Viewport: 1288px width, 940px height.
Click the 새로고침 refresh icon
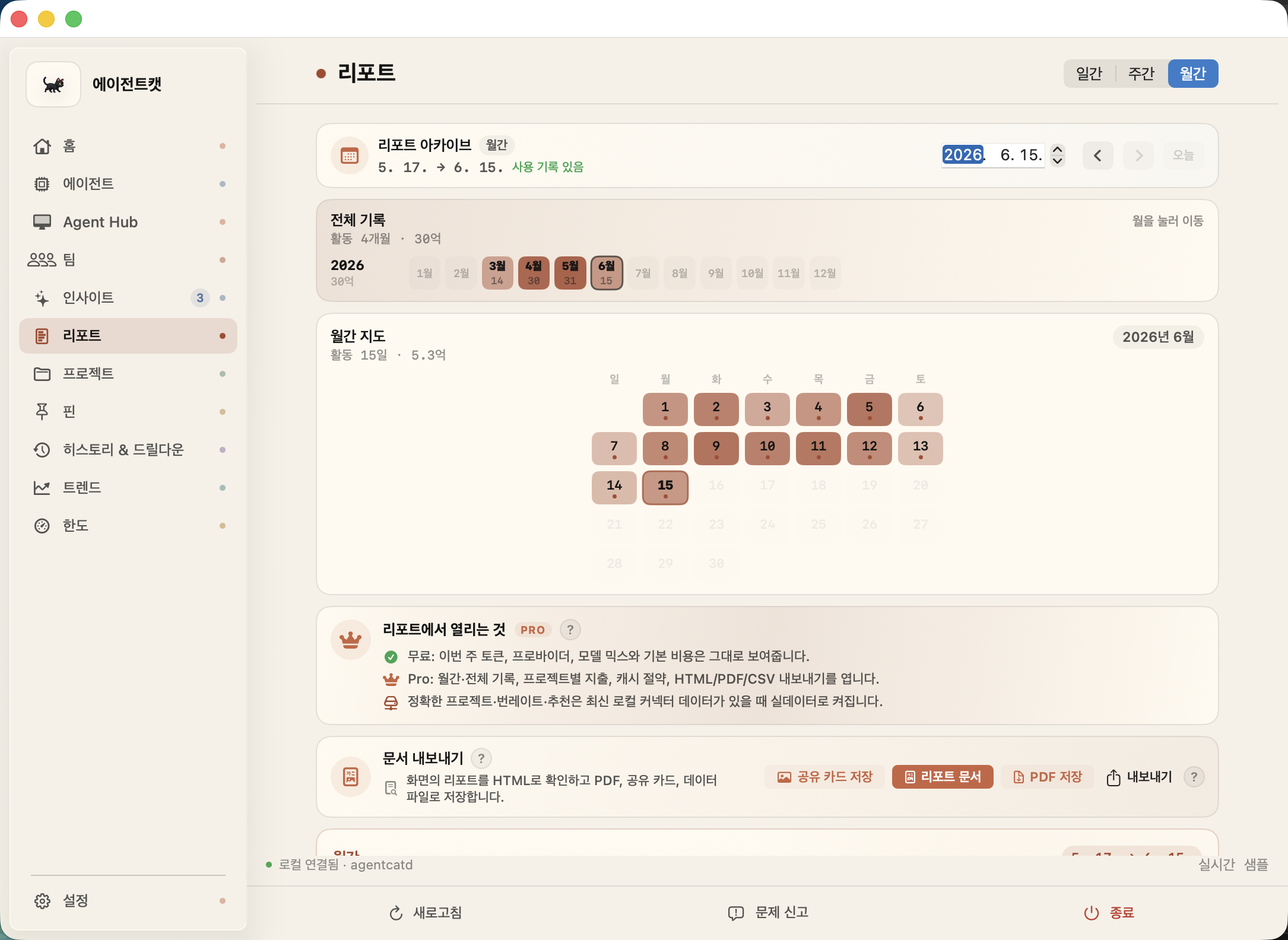(x=396, y=913)
